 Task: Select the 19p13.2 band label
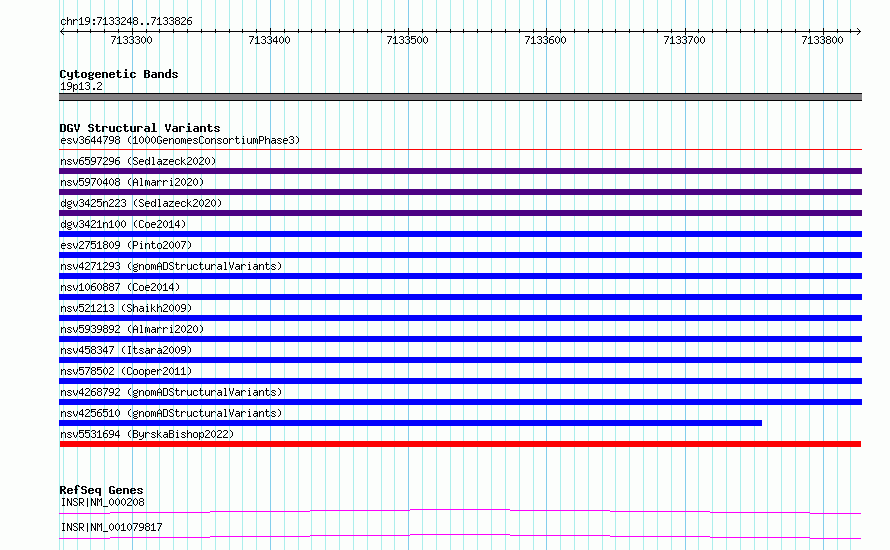(x=81, y=86)
